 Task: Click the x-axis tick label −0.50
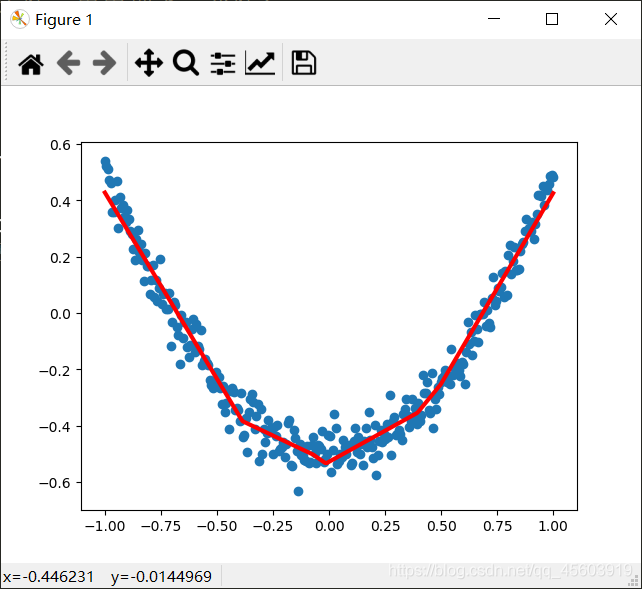click(217, 526)
